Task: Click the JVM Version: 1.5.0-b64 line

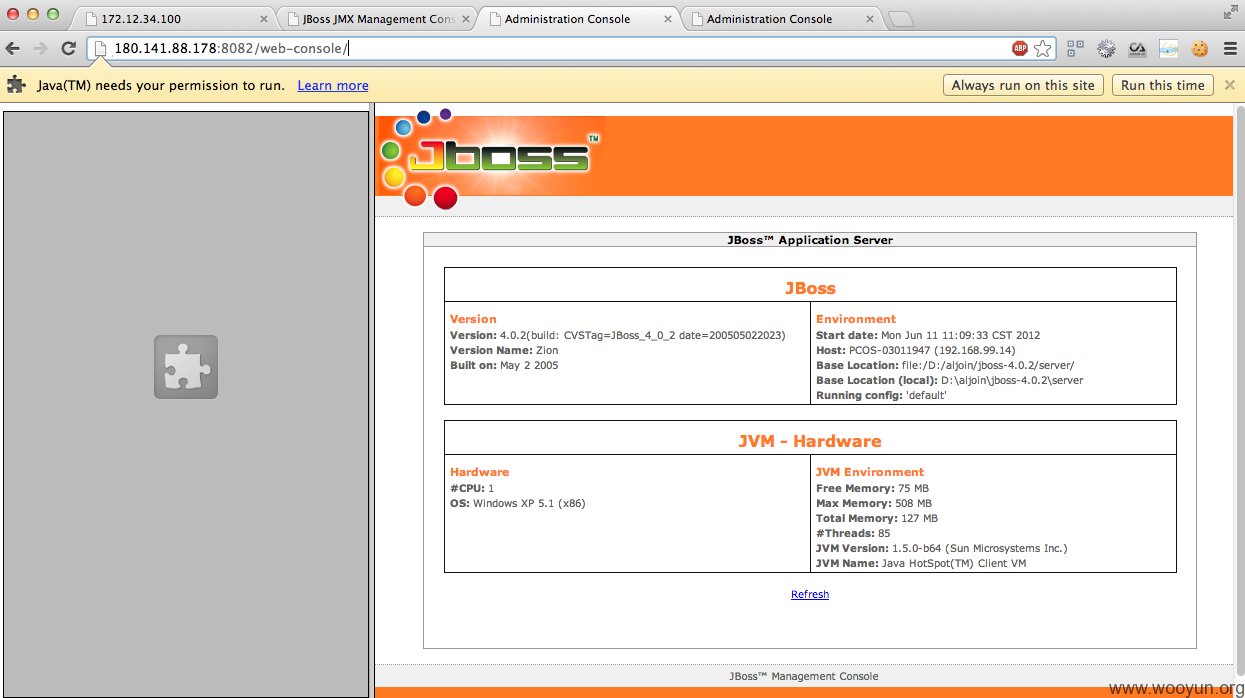Action: point(941,548)
